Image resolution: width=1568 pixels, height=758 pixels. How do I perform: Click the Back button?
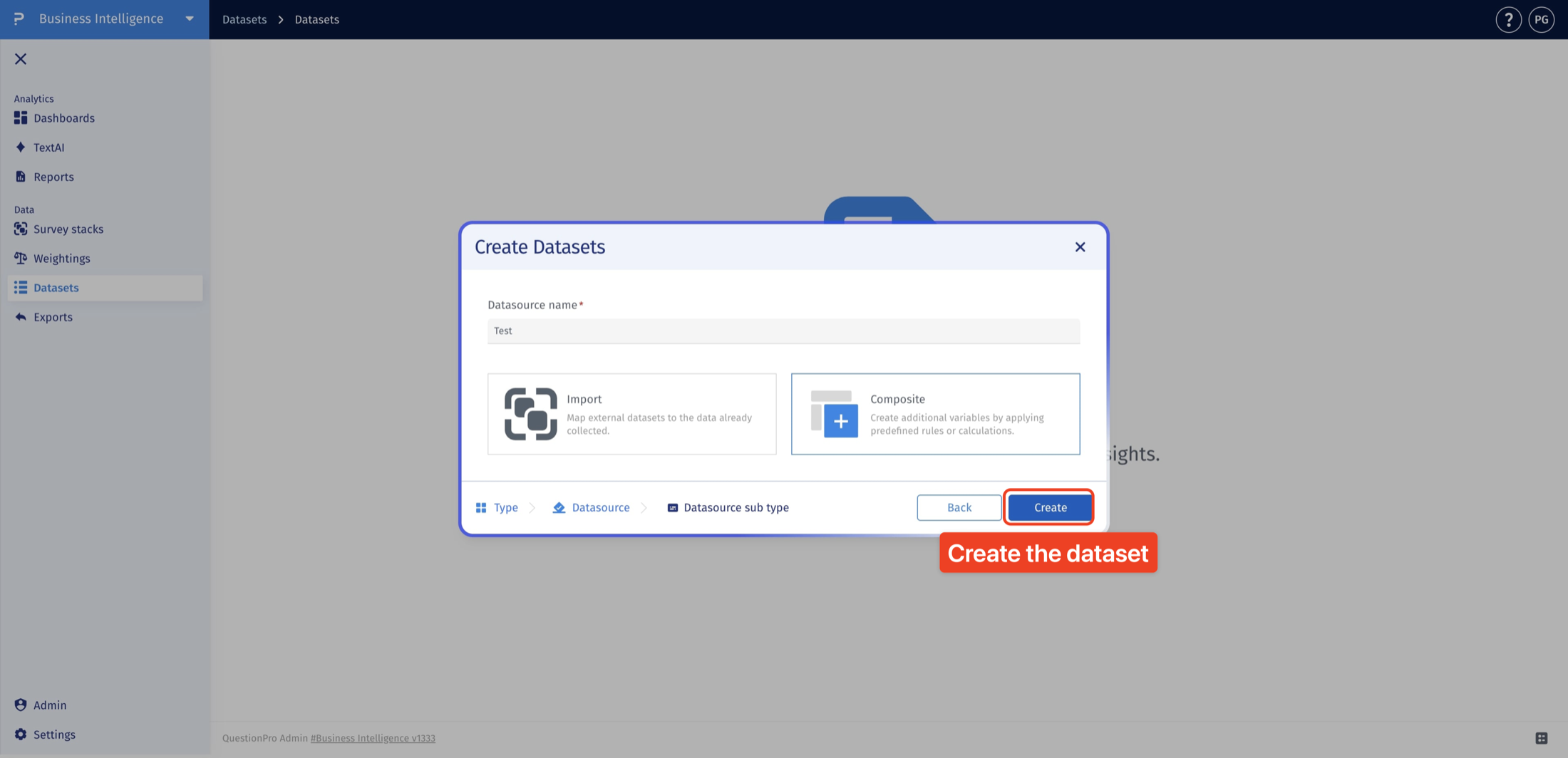pyautogui.click(x=959, y=507)
